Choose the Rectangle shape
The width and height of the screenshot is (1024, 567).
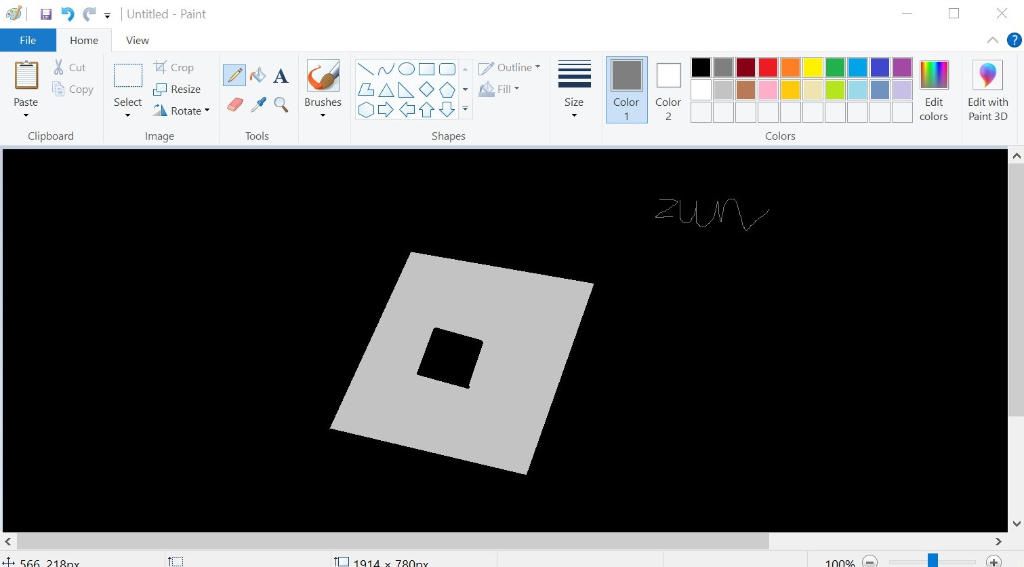tap(426, 69)
